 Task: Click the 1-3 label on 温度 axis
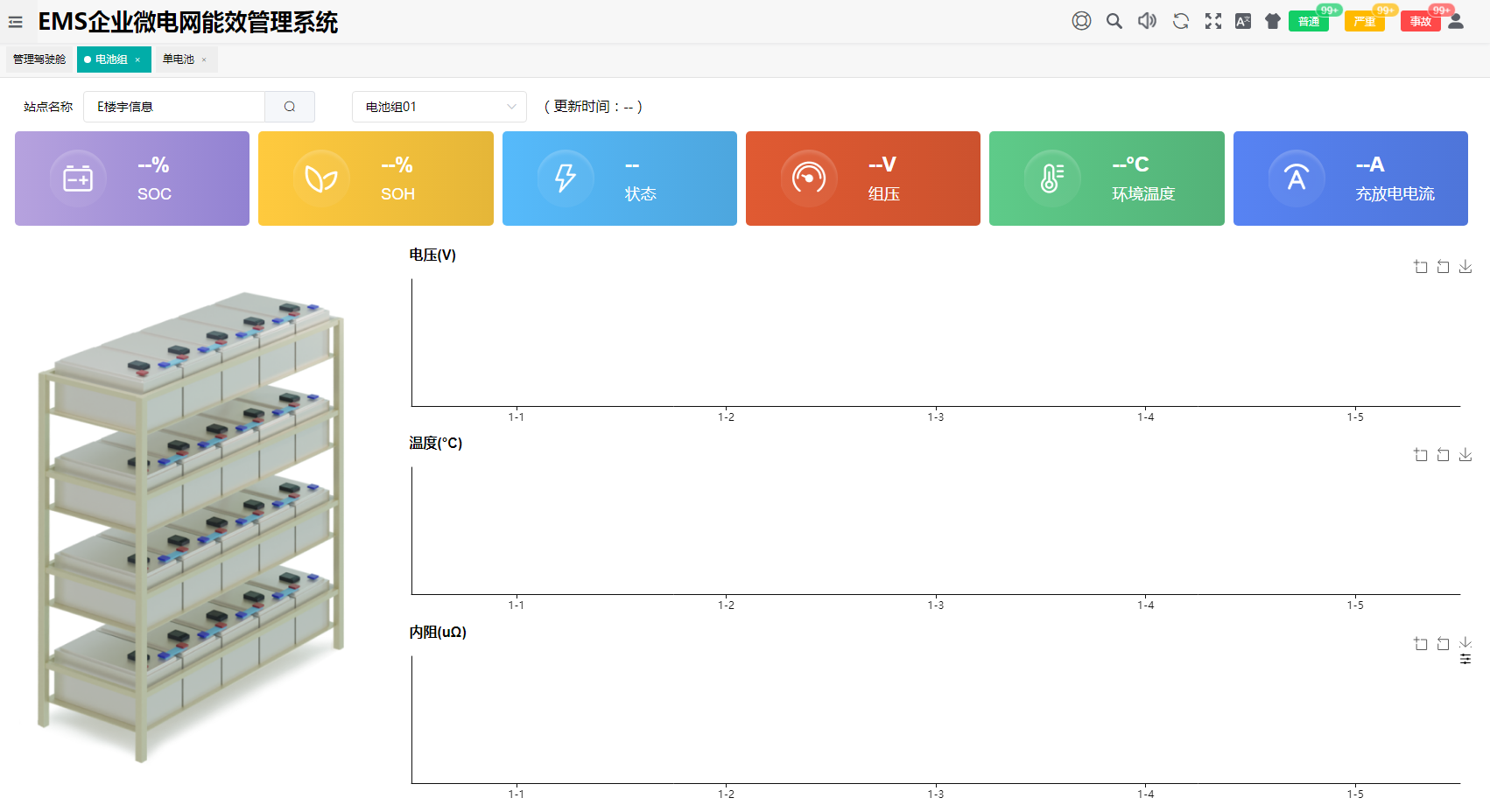[x=936, y=605]
